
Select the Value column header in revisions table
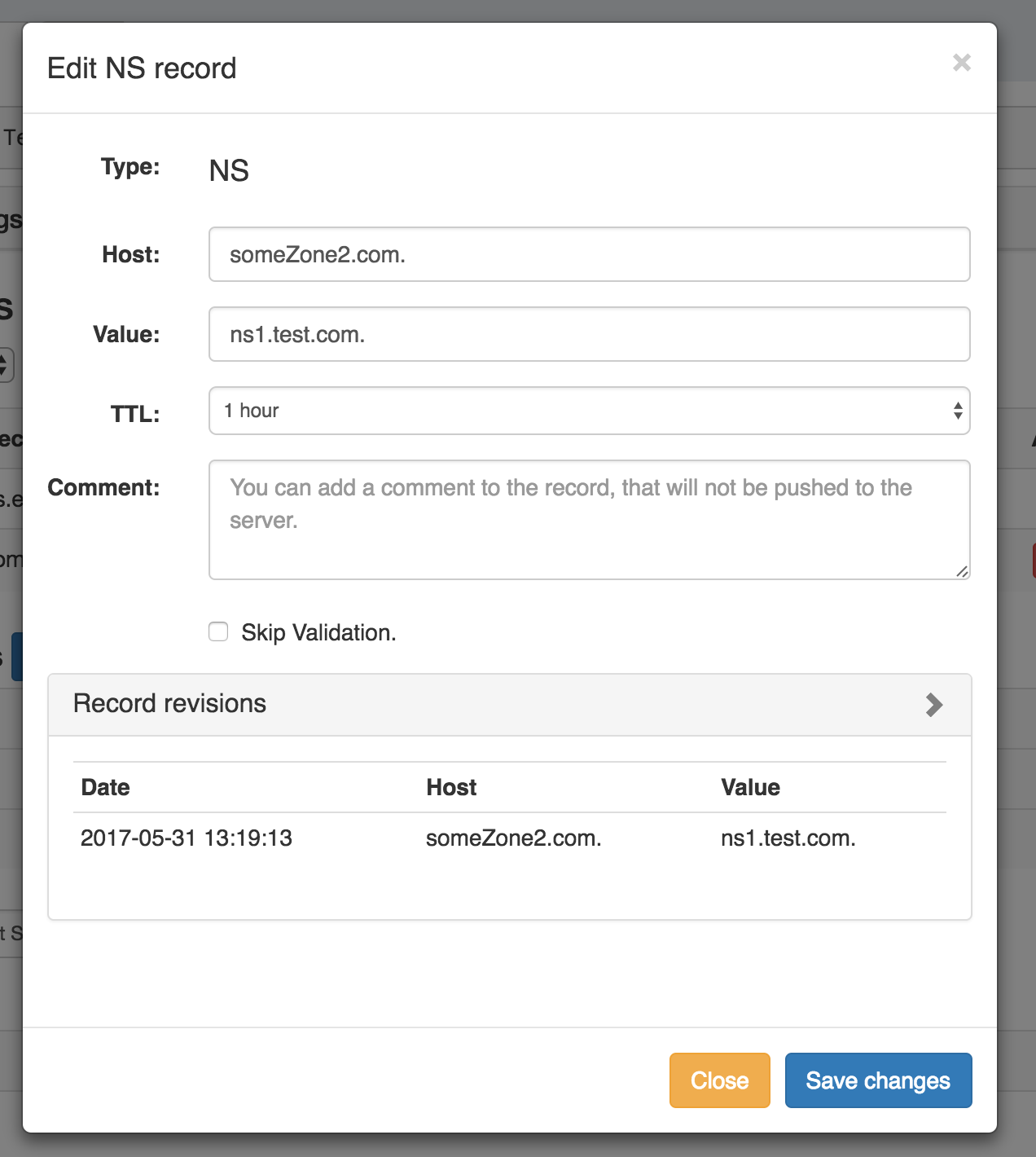(x=750, y=788)
